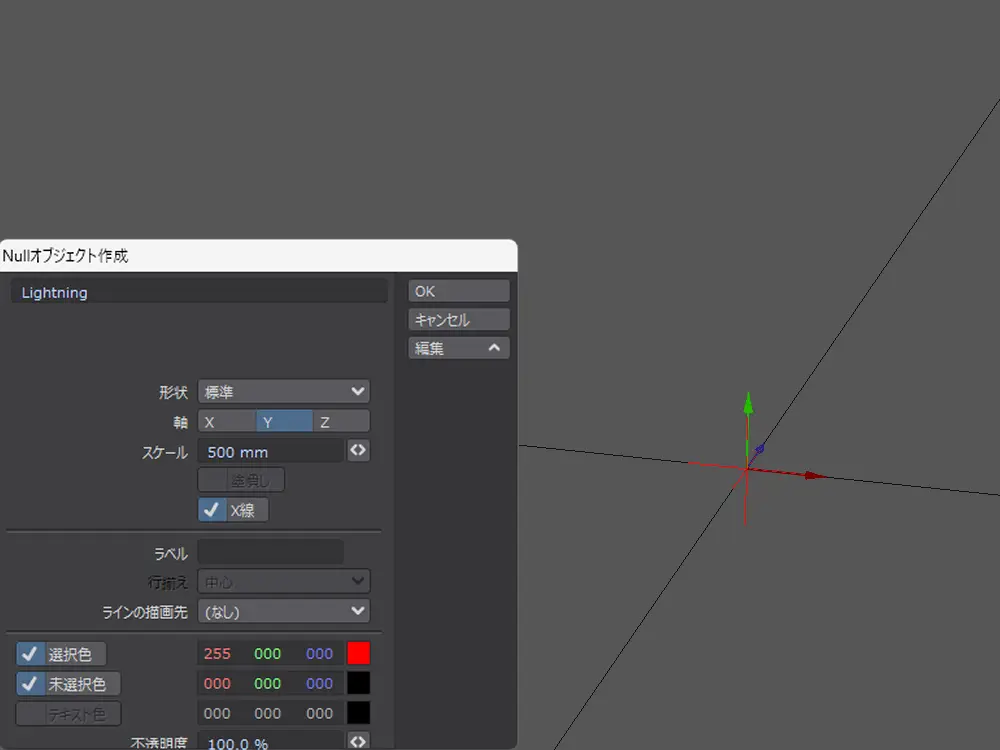This screenshot has height=750, width=1000.
Task: Click the red X-axis arrow in viewport
Action: pyautogui.click(x=814, y=476)
